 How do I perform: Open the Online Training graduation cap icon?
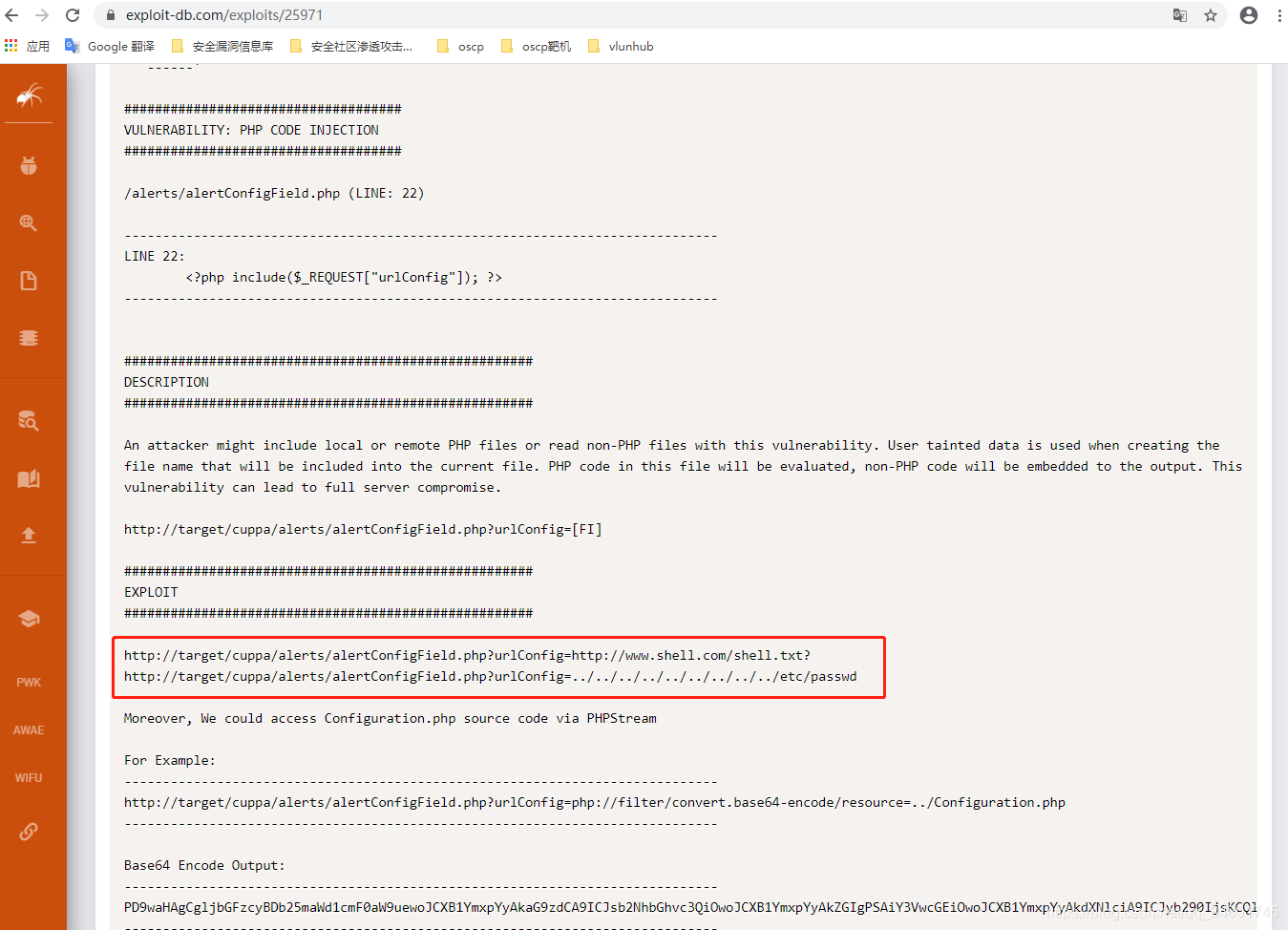tap(29, 619)
